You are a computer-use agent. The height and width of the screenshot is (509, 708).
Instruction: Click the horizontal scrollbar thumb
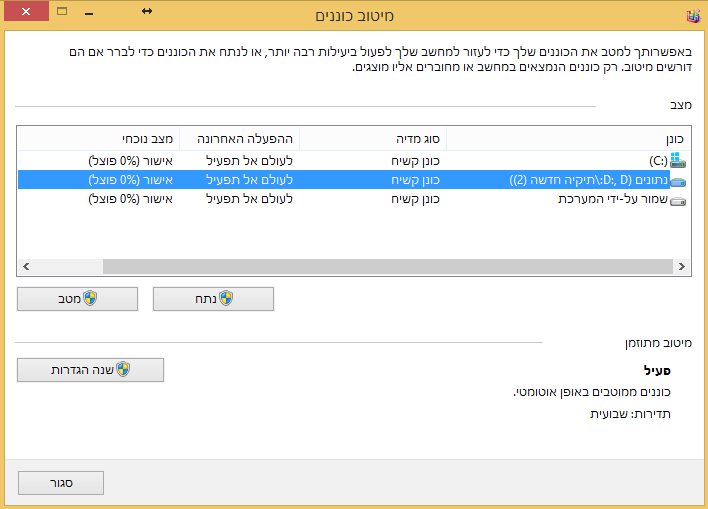(388, 266)
